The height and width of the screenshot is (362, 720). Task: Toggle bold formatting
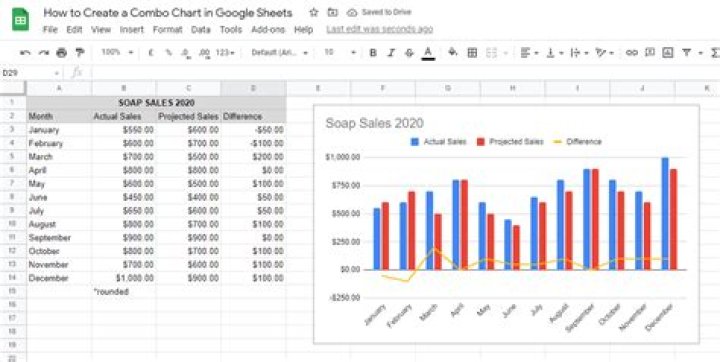pos(373,53)
